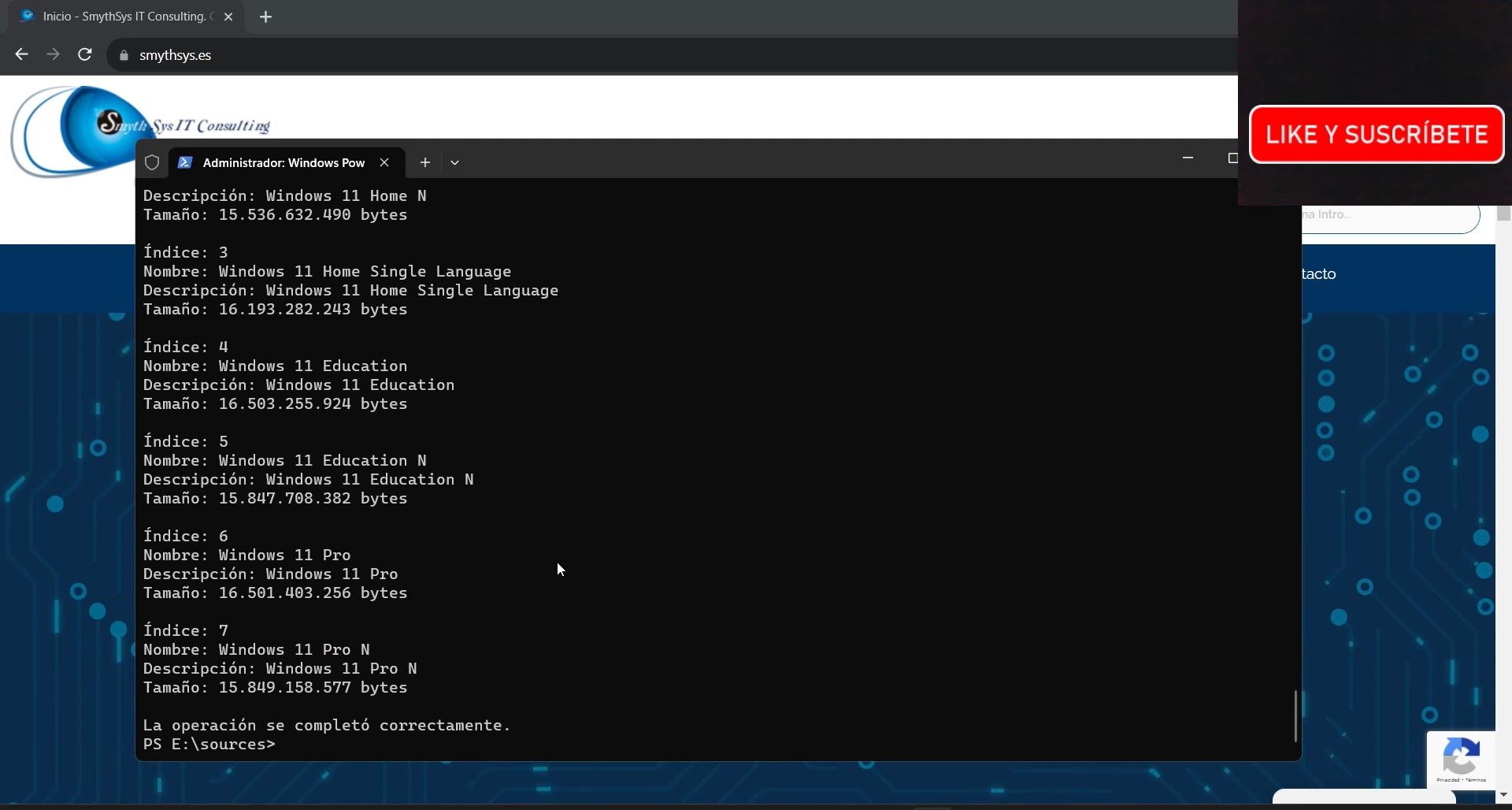Viewport: 1512px width, 810px height.
Task: Minimize the terminal window
Action: pyautogui.click(x=1188, y=158)
